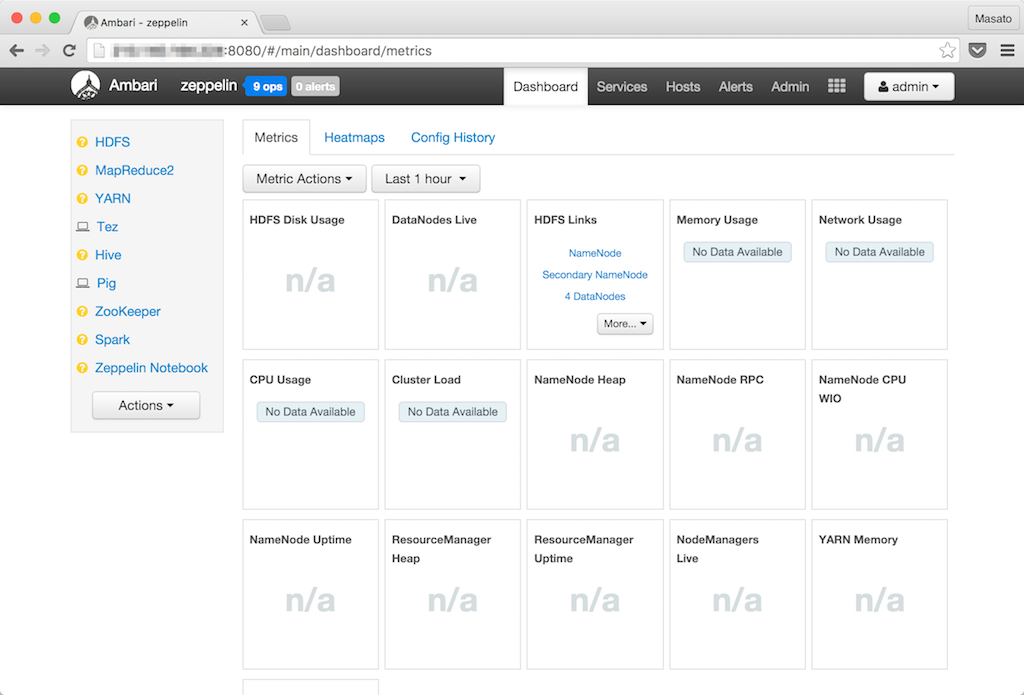Click the Memory Usage widget
This screenshot has height=695, width=1024.
pos(737,274)
